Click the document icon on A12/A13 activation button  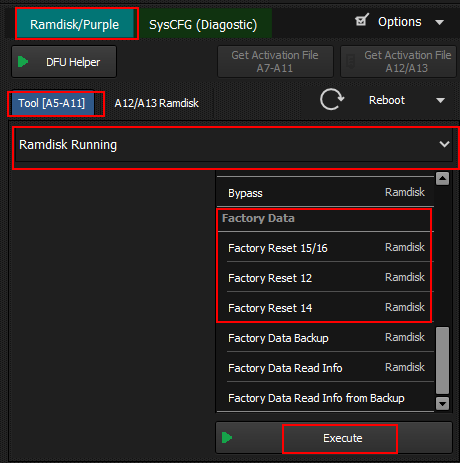point(350,62)
